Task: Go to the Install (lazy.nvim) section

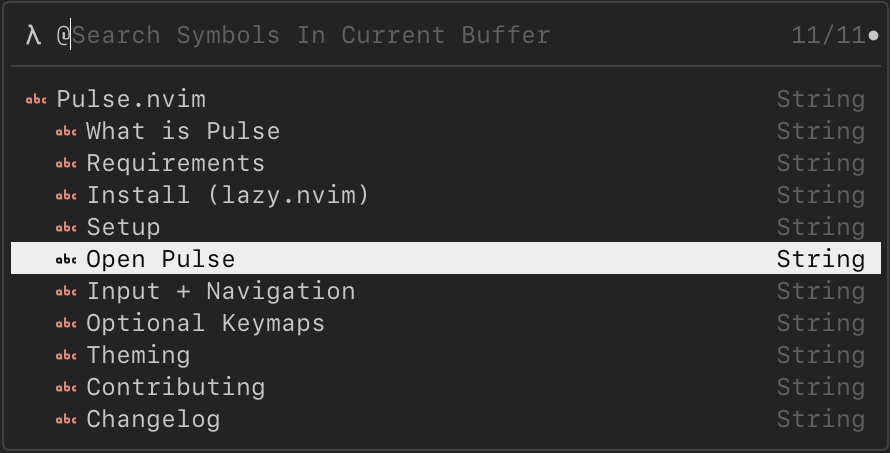Action: (x=228, y=195)
